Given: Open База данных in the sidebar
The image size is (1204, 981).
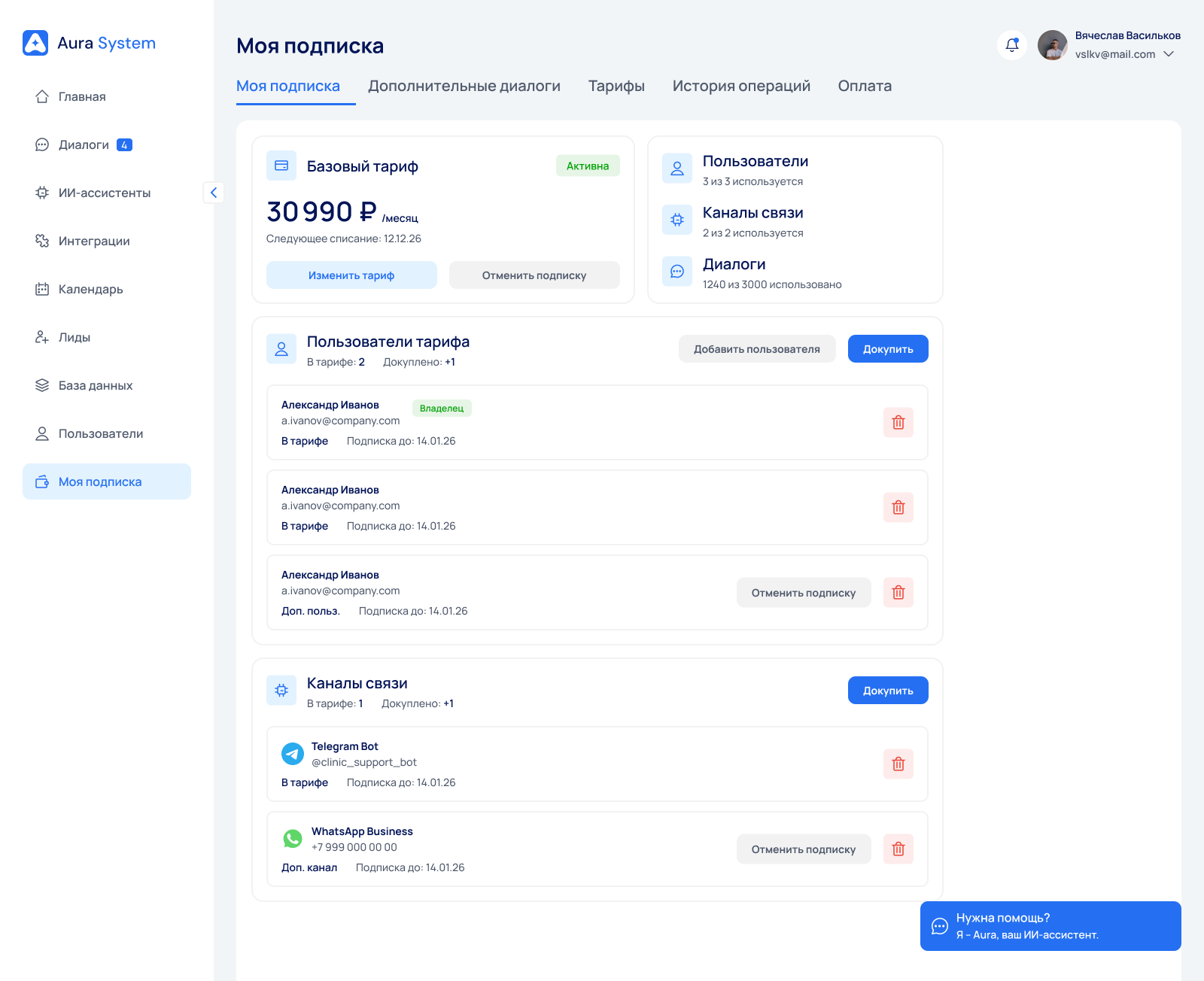Looking at the screenshot, I should [95, 386].
